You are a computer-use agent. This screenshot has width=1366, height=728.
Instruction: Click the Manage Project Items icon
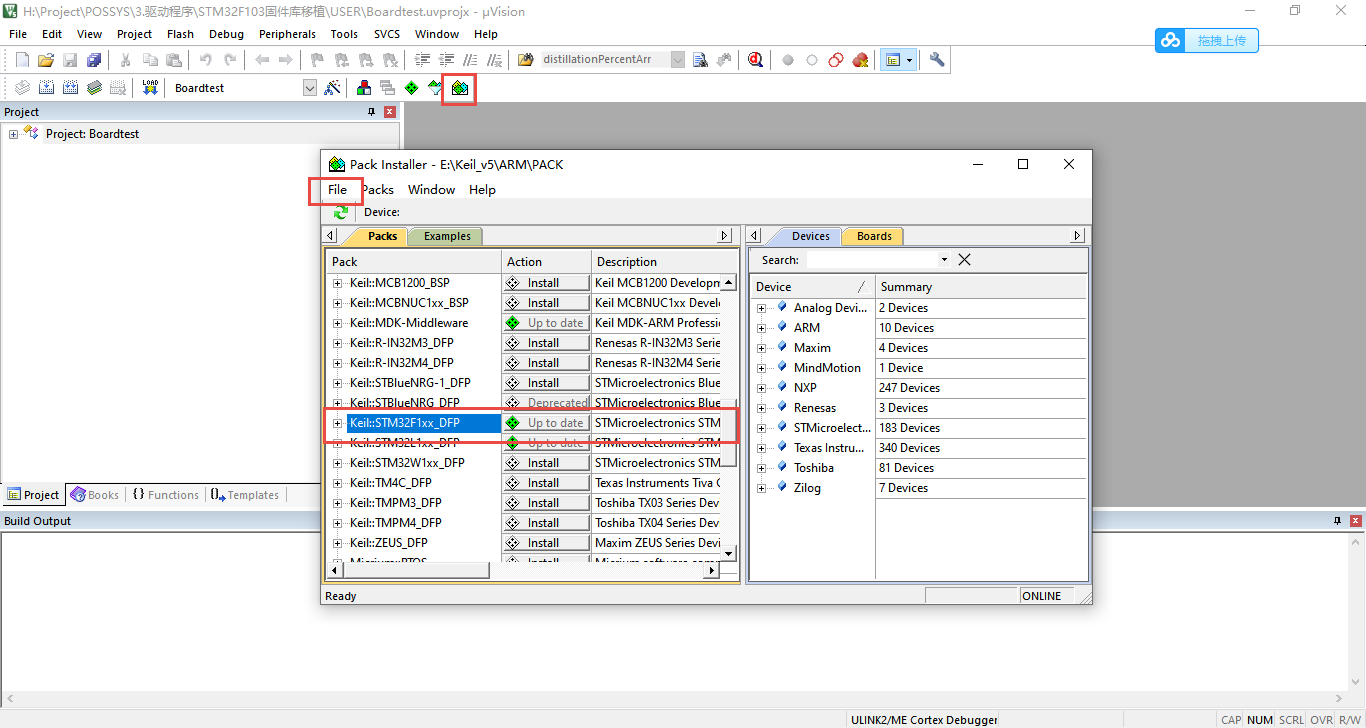pos(364,88)
